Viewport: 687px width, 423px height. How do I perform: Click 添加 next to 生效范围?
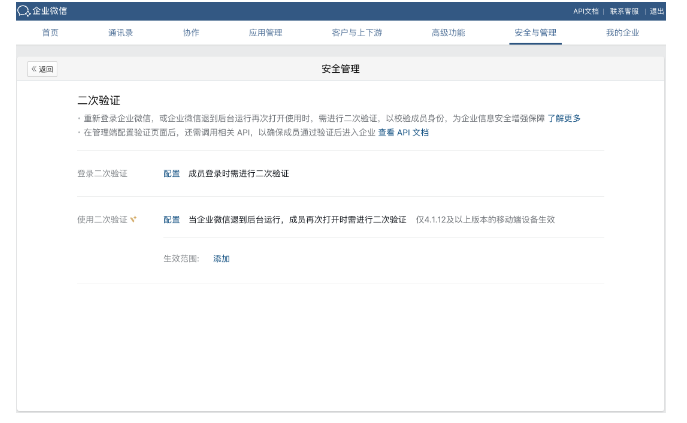(x=221, y=258)
